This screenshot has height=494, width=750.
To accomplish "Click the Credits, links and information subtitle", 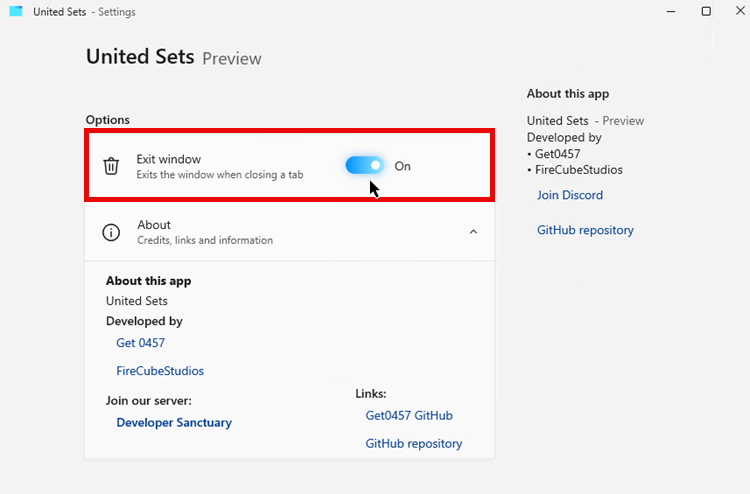I will tap(205, 240).
